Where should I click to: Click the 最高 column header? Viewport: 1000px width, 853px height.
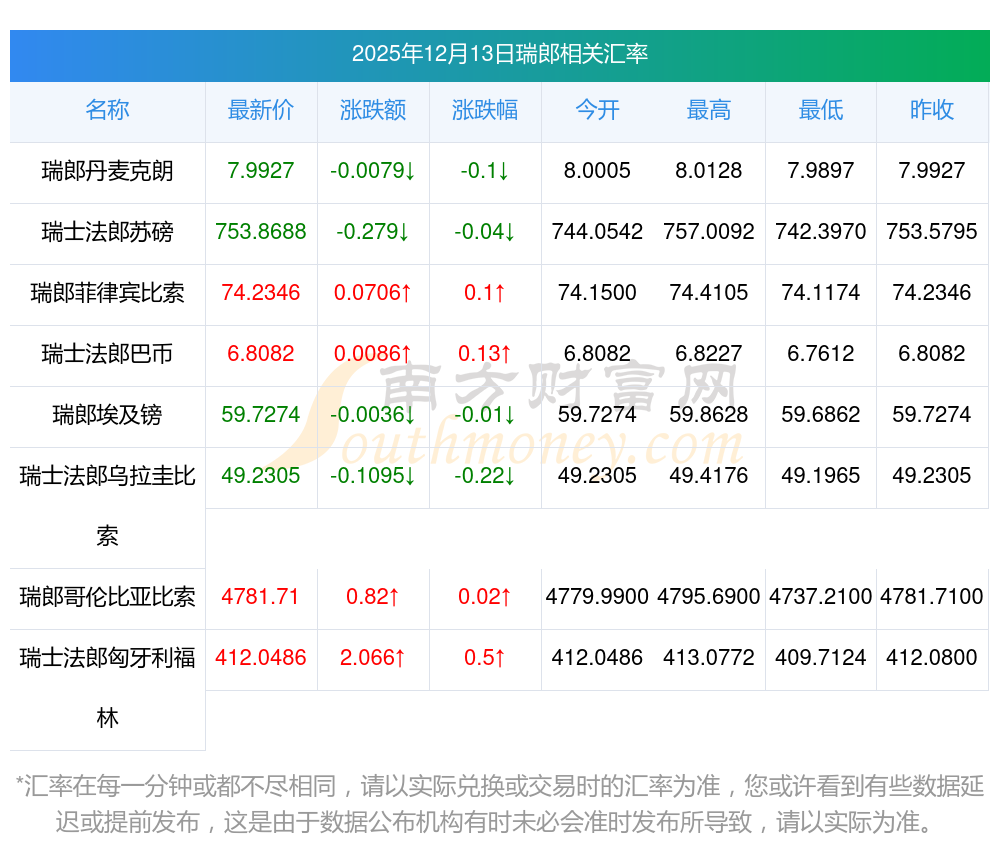pos(709,110)
